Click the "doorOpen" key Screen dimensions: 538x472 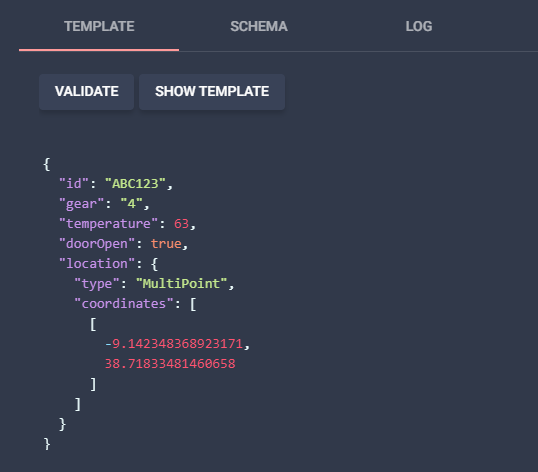[97, 244]
